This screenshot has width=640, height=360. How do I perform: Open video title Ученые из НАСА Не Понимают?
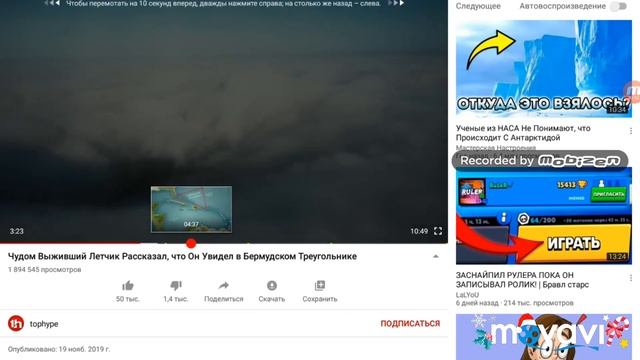(523, 133)
